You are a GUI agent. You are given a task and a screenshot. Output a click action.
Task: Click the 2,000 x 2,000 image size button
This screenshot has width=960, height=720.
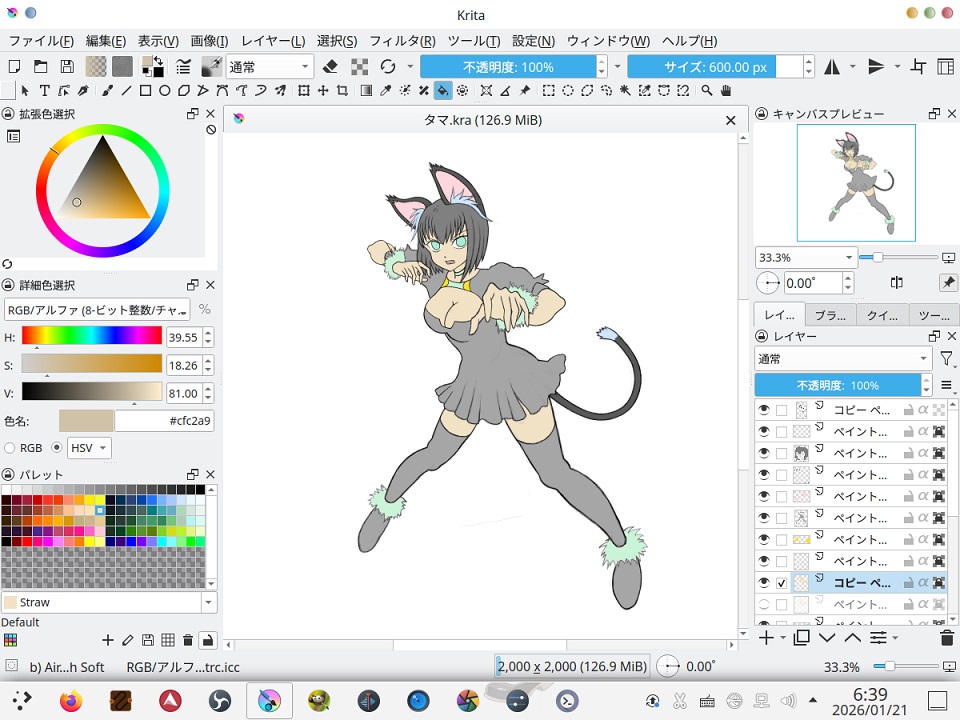point(571,666)
